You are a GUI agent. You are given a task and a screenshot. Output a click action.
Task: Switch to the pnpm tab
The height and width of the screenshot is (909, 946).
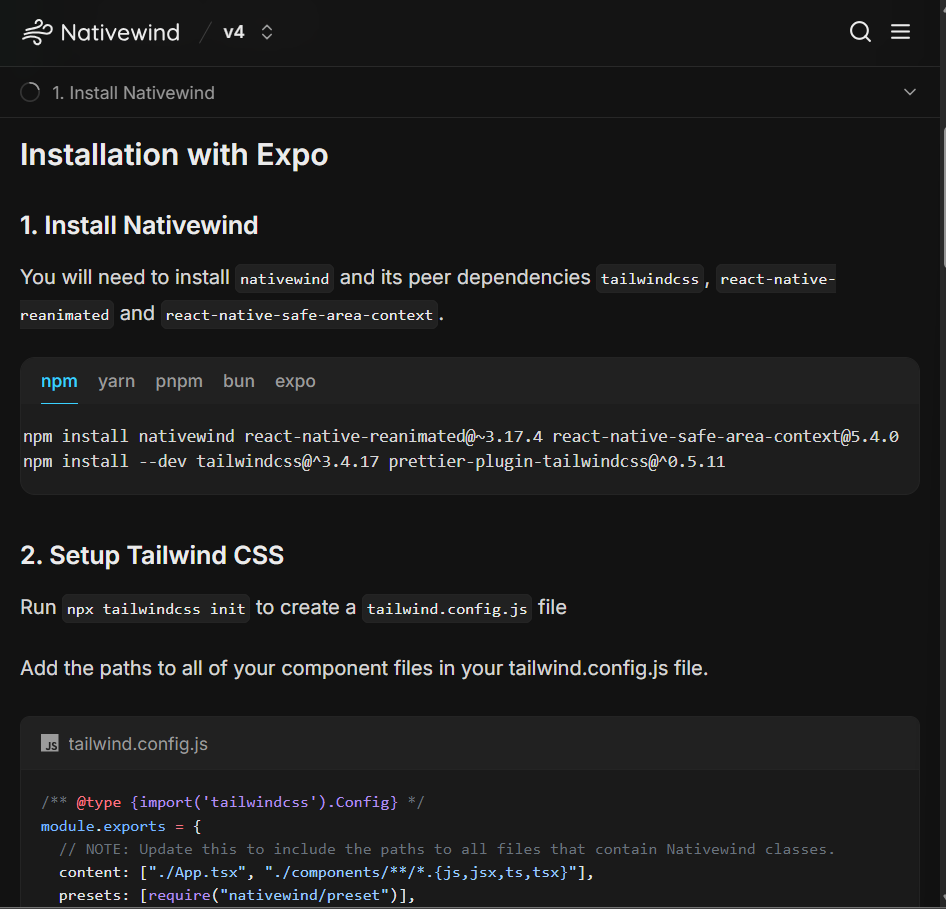pyautogui.click(x=179, y=381)
